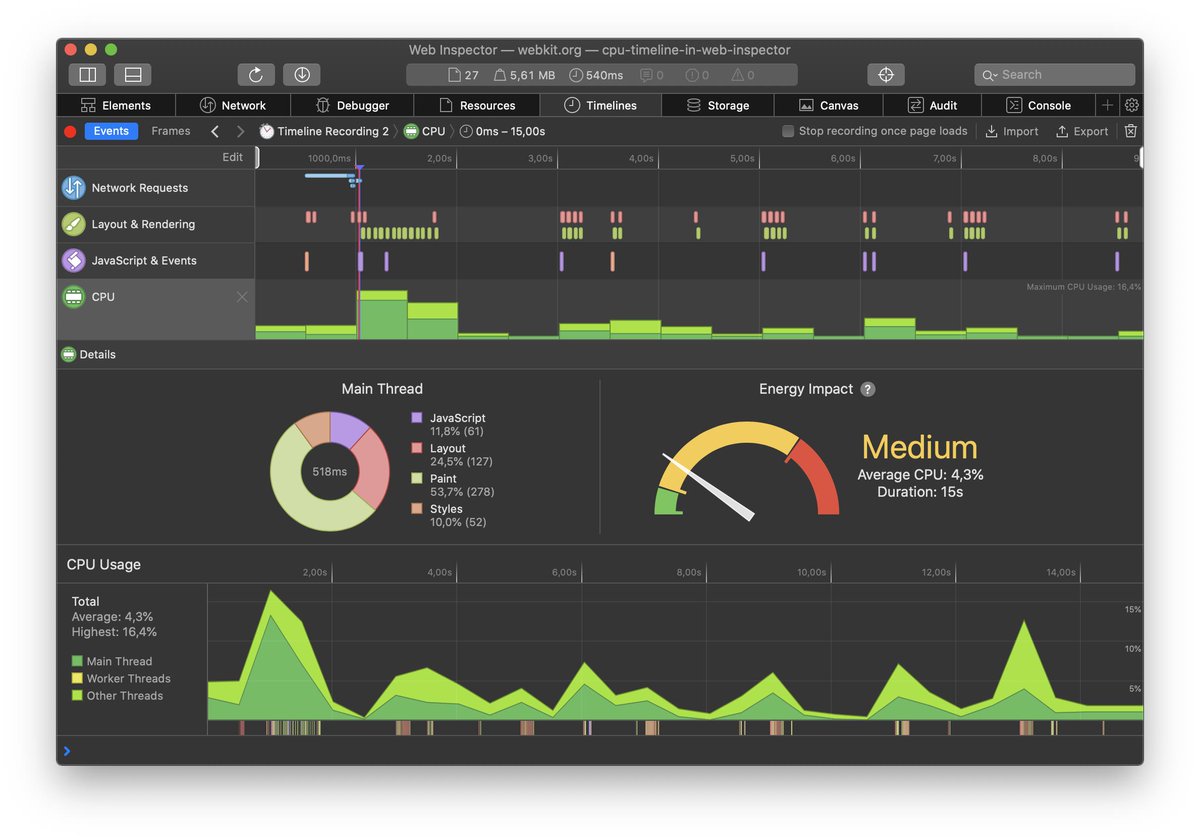Start element selection with the crosshair button
The height and width of the screenshot is (840, 1200).
pos(885,74)
